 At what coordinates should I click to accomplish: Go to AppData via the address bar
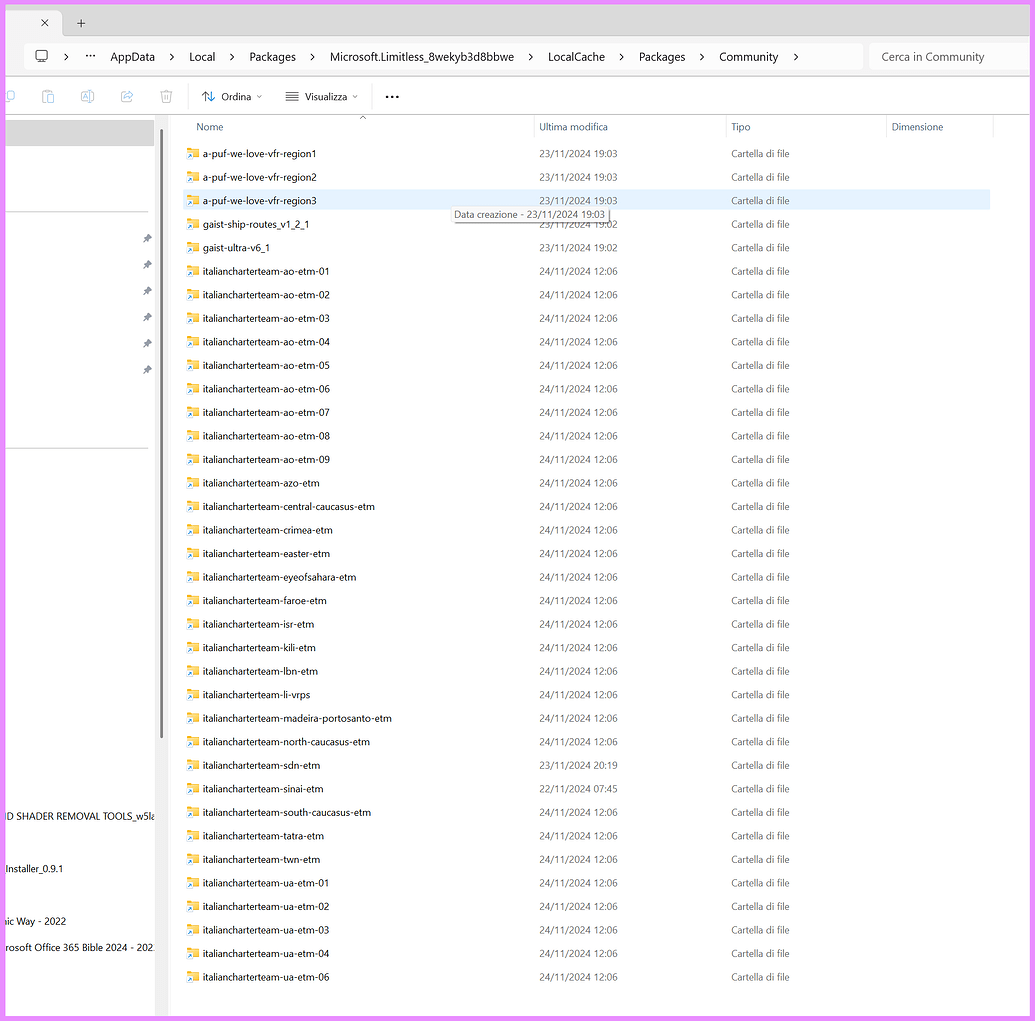(x=132, y=57)
